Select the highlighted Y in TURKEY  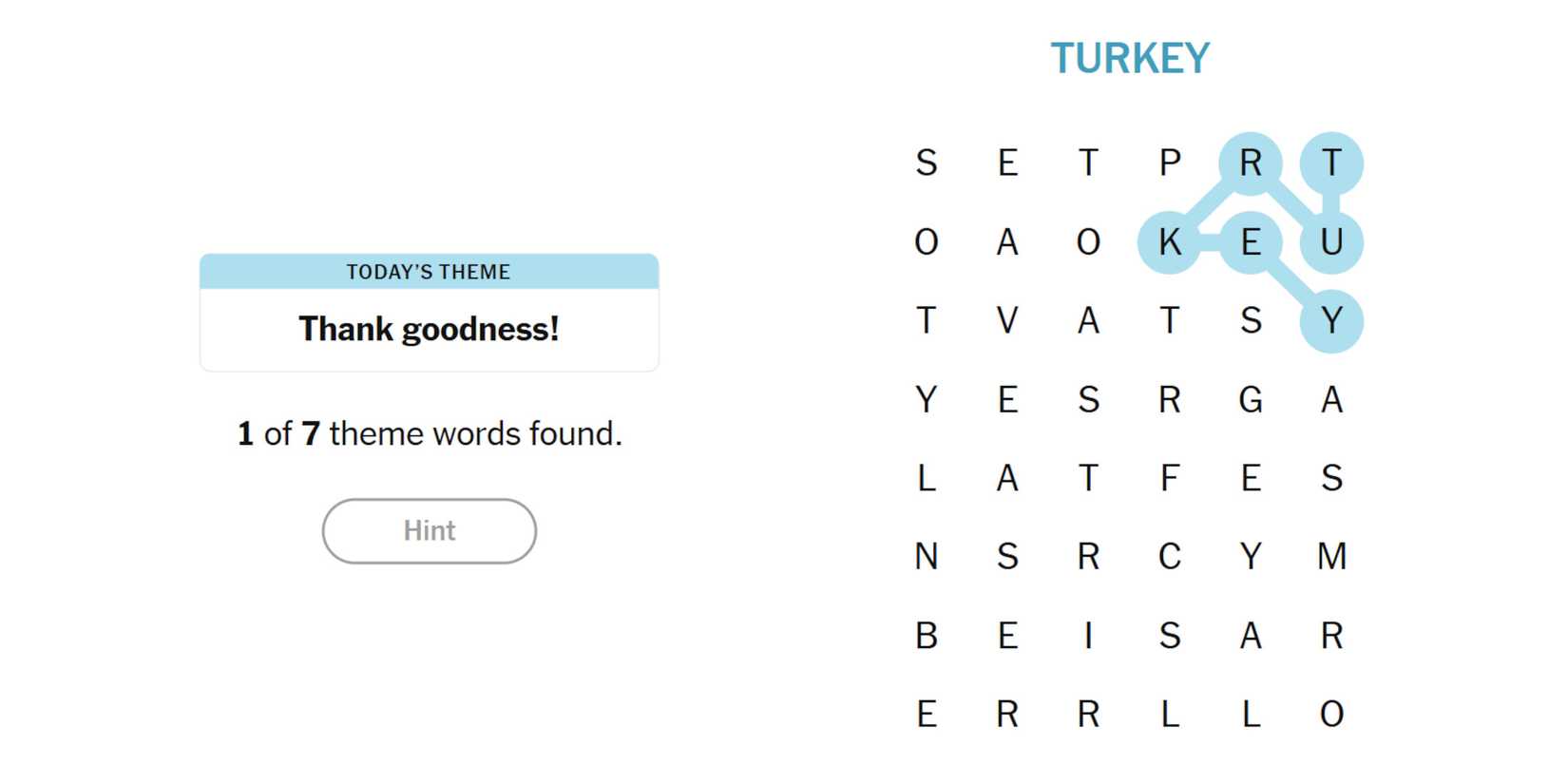(1331, 321)
